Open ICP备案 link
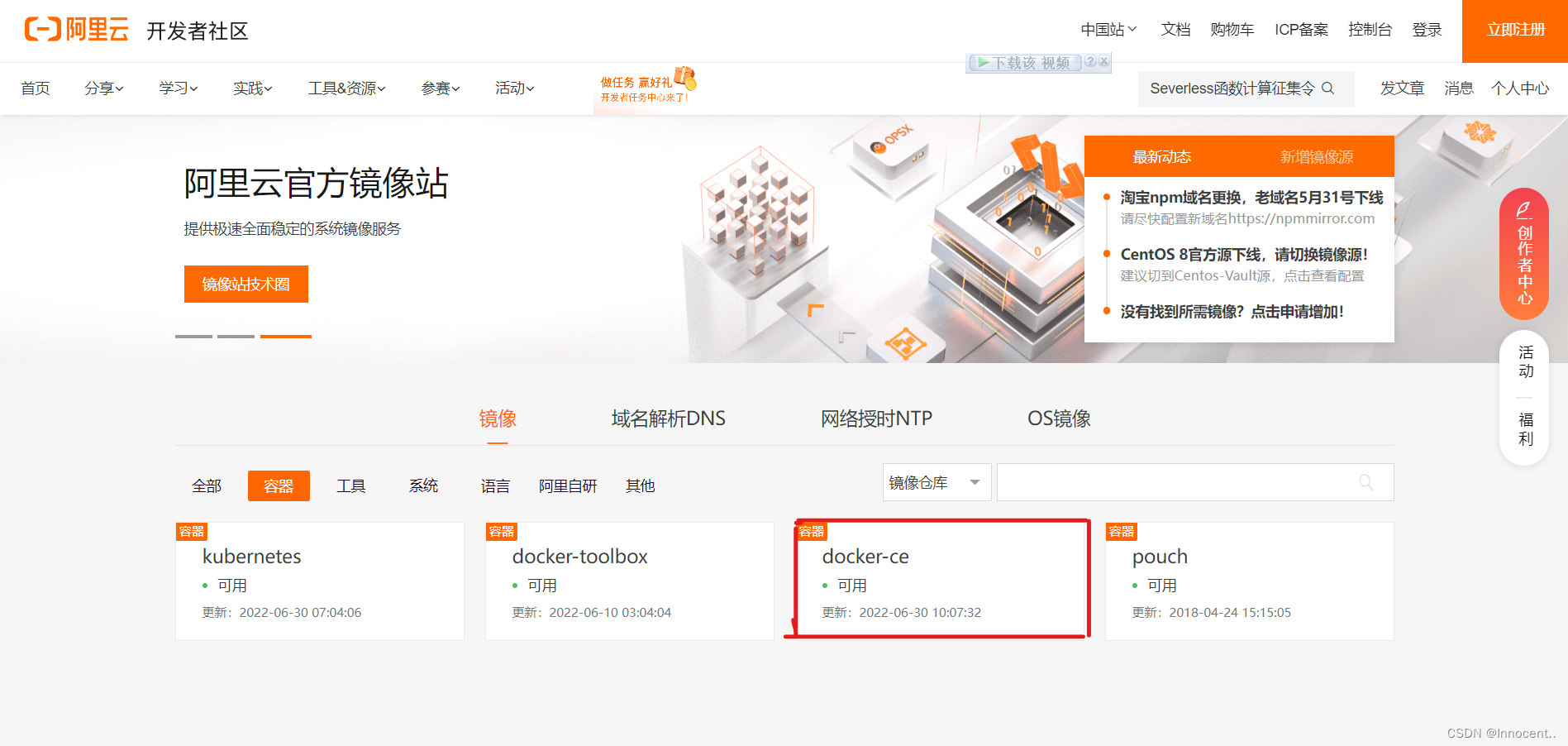 (x=1301, y=30)
